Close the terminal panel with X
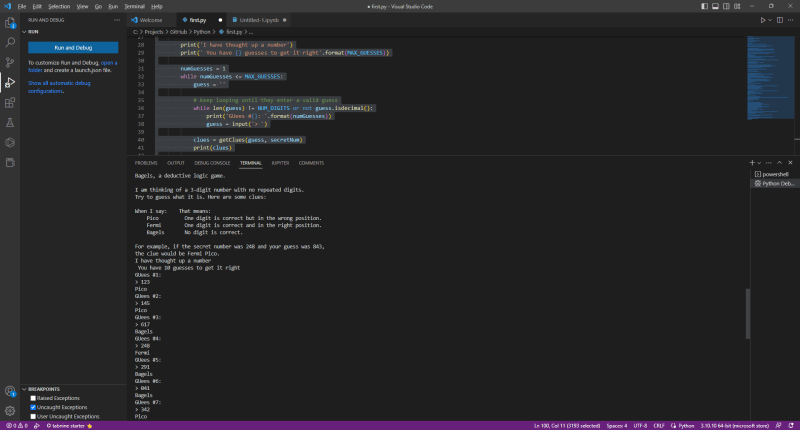 pyautogui.click(x=790, y=163)
